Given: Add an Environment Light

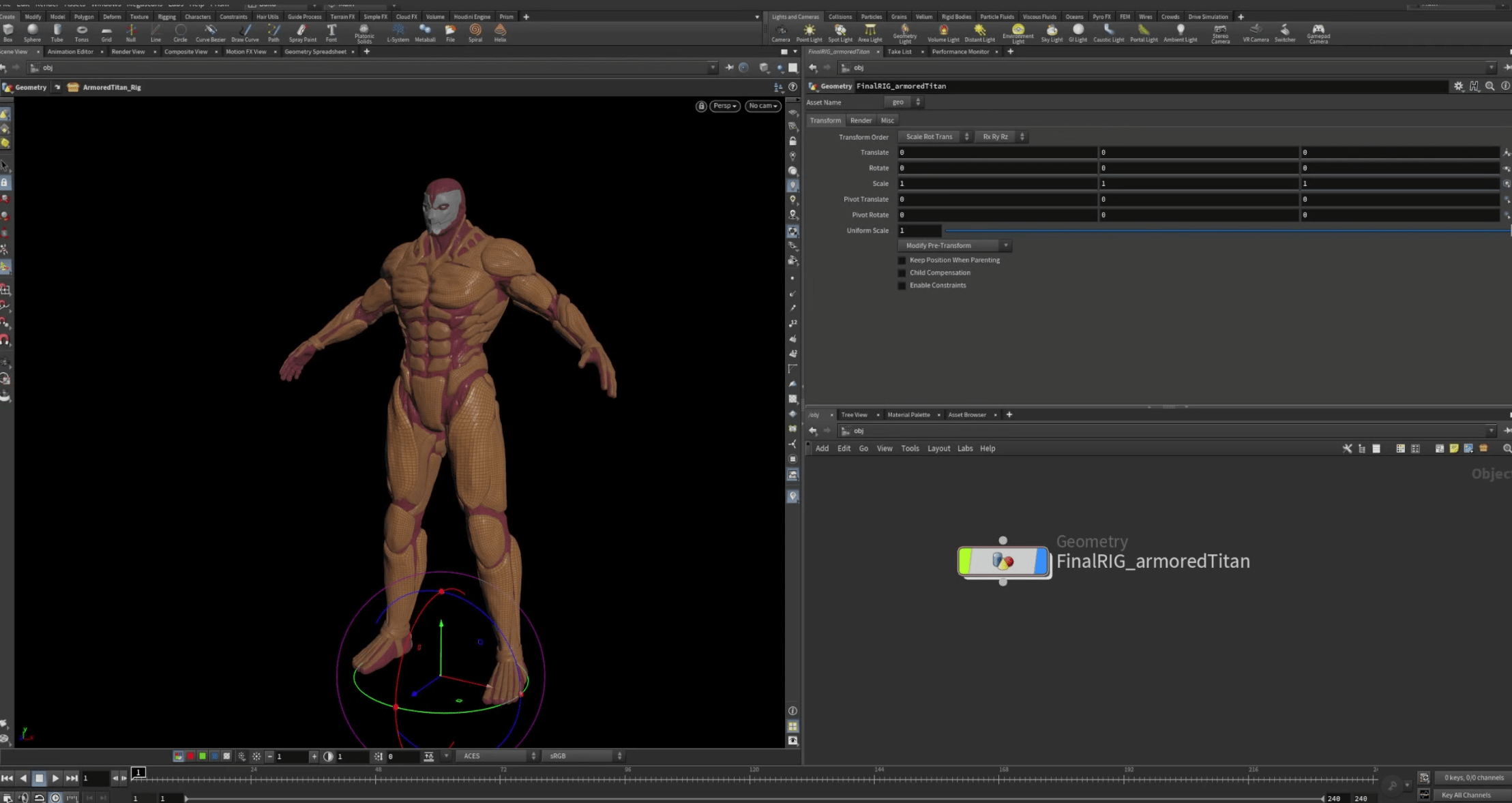Looking at the screenshot, I should [1018, 33].
